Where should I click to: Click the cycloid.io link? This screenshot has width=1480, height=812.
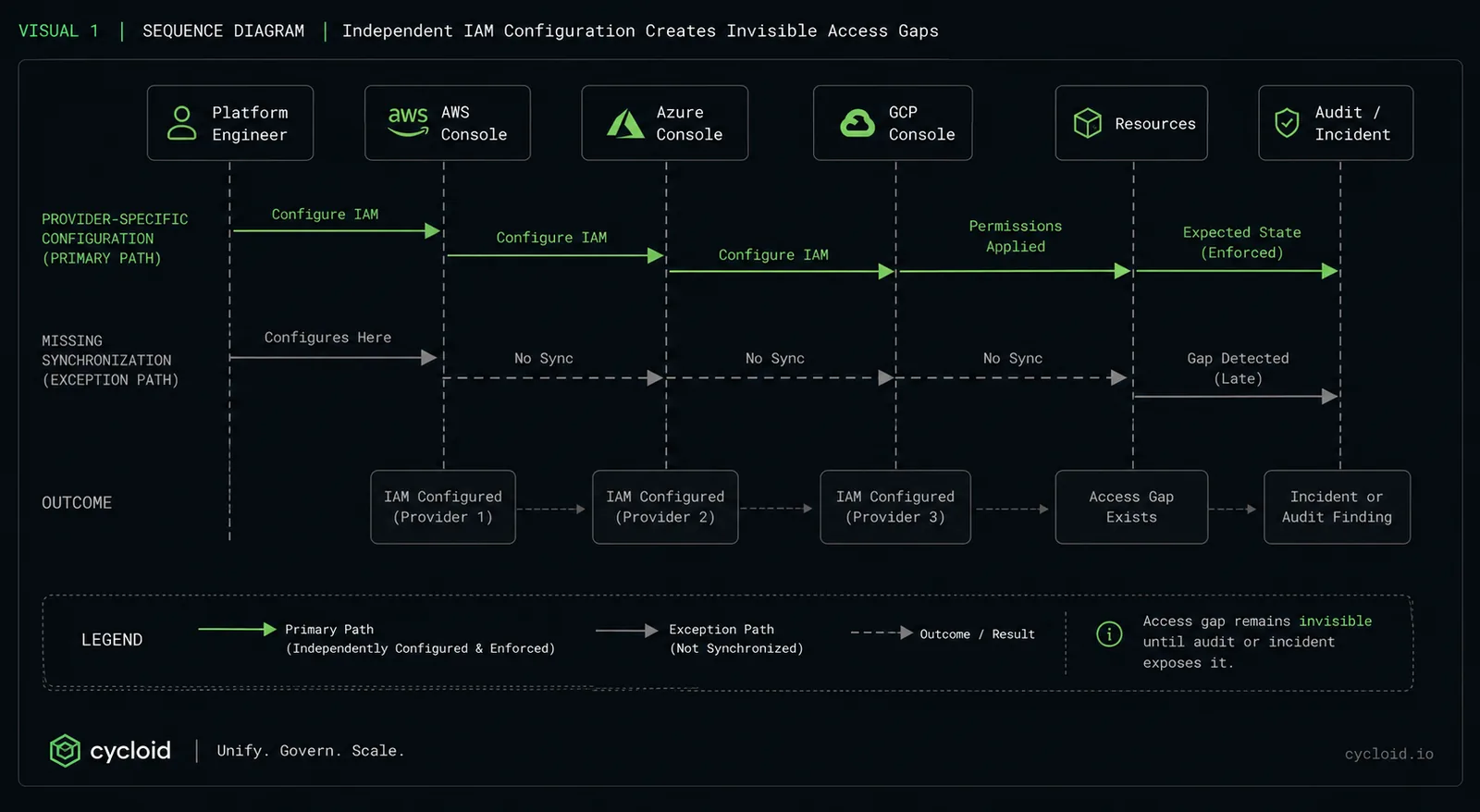[x=1388, y=754]
